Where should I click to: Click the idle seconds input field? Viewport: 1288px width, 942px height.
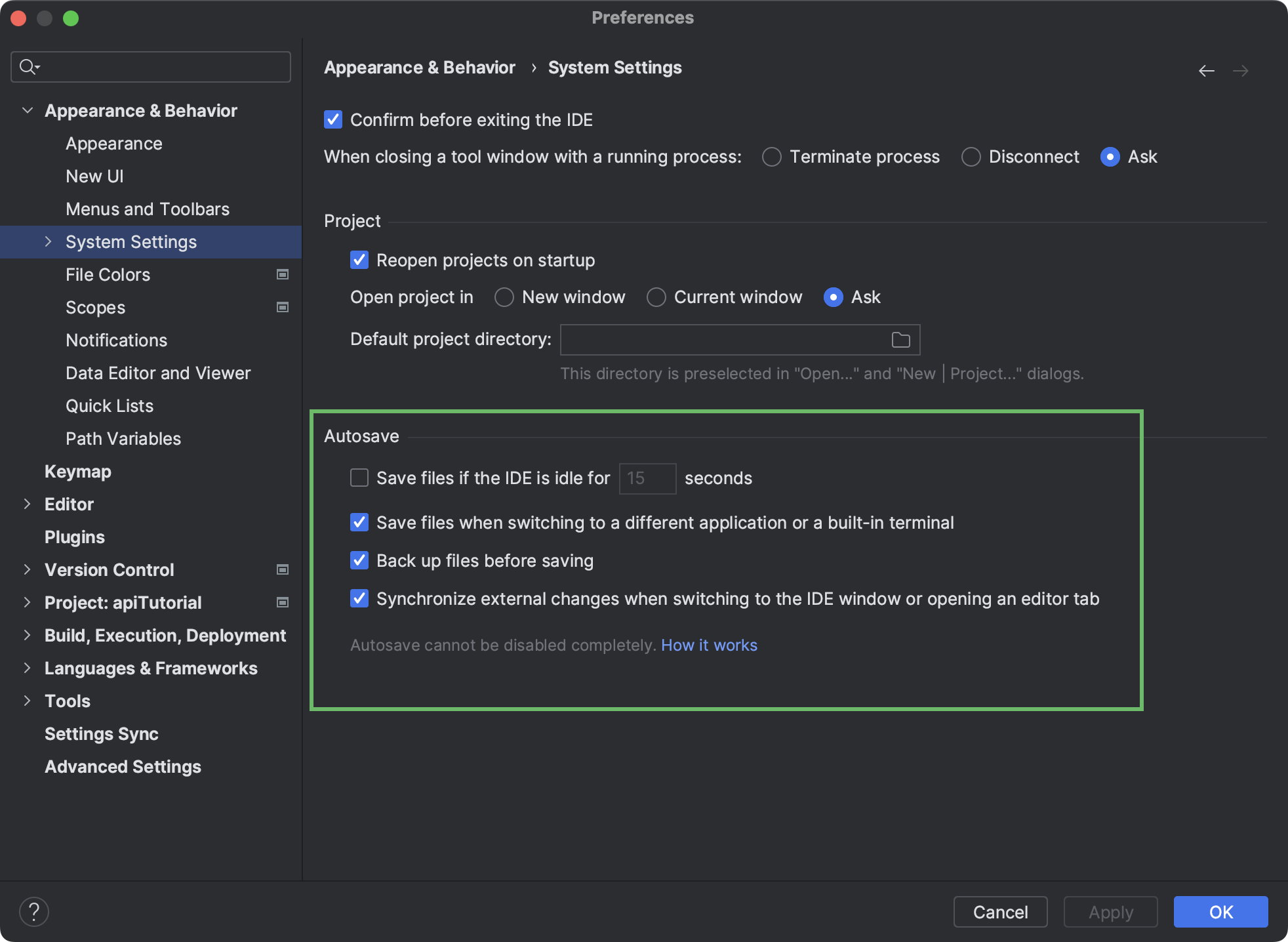coord(647,478)
